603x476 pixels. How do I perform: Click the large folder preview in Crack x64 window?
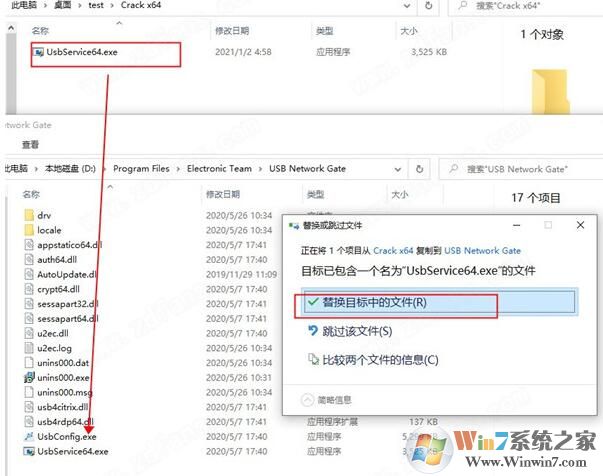[550, 92]
